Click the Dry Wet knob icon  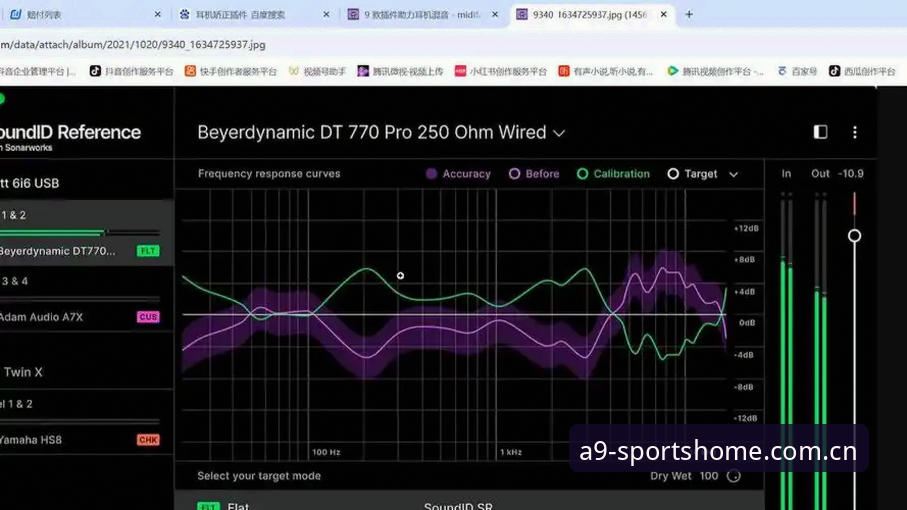pos(733,476)
